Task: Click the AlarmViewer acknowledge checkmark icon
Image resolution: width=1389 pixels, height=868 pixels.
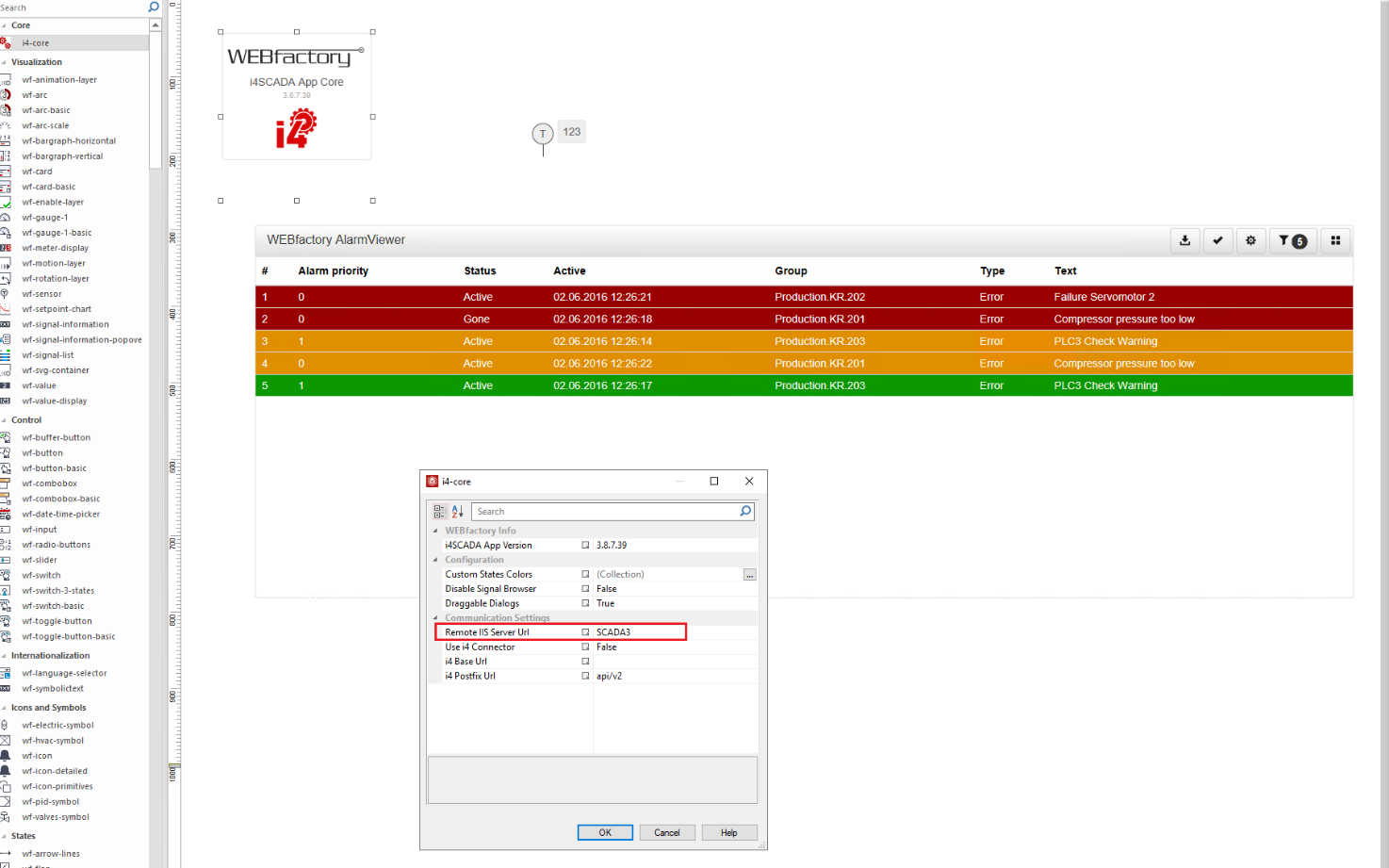Action: (x=1217, y=240)
